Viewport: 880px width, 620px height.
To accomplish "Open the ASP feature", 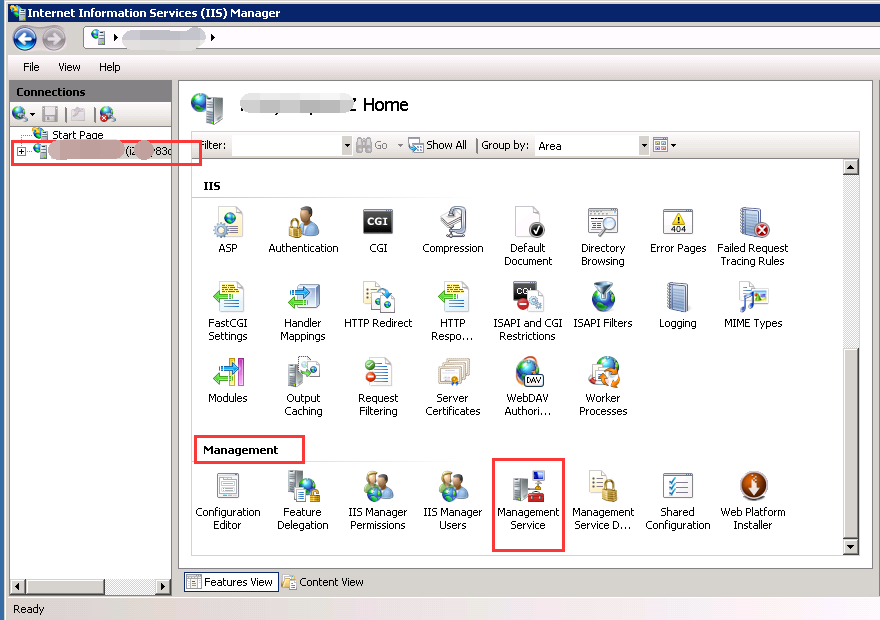I will coord(228,229).
